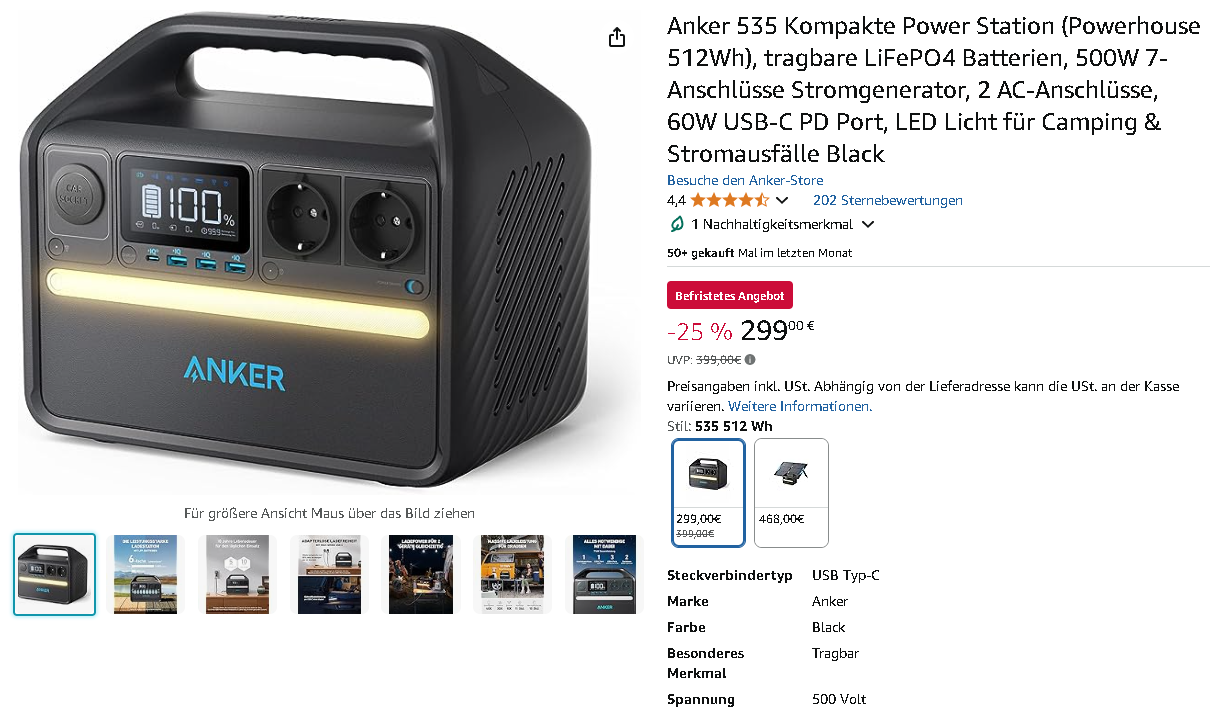Show the third thumbnail with white background
The width and height of the screenshot is (1216, 710).
pos(236,574)
